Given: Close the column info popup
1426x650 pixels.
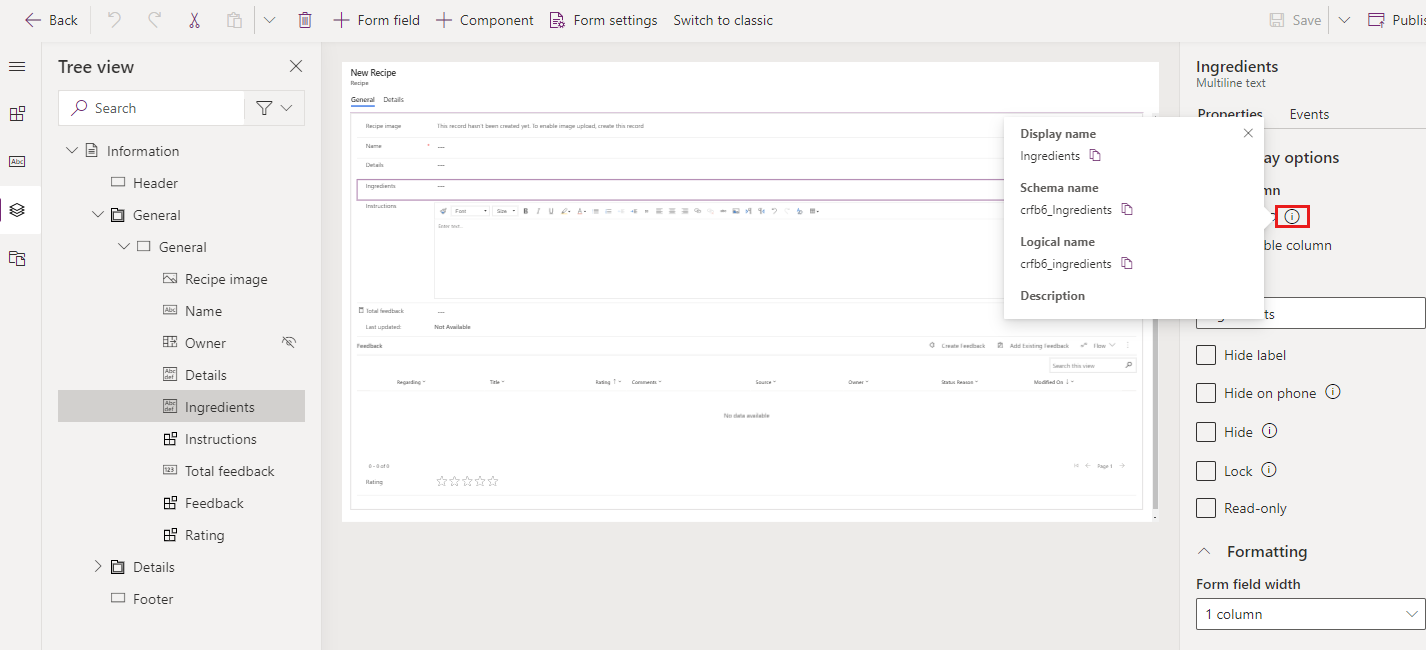Looking at the screenshot, I should pyautogui.click(x=1248, y=133).
